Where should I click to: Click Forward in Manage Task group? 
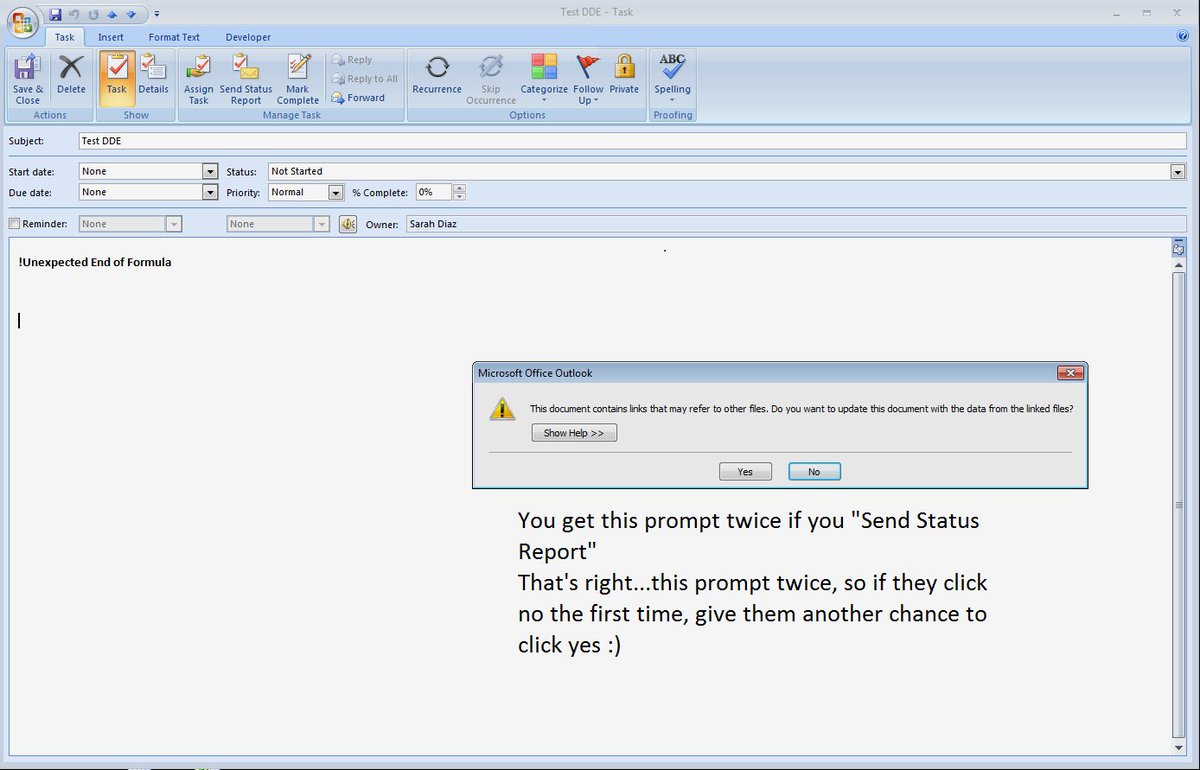[358, 98]
